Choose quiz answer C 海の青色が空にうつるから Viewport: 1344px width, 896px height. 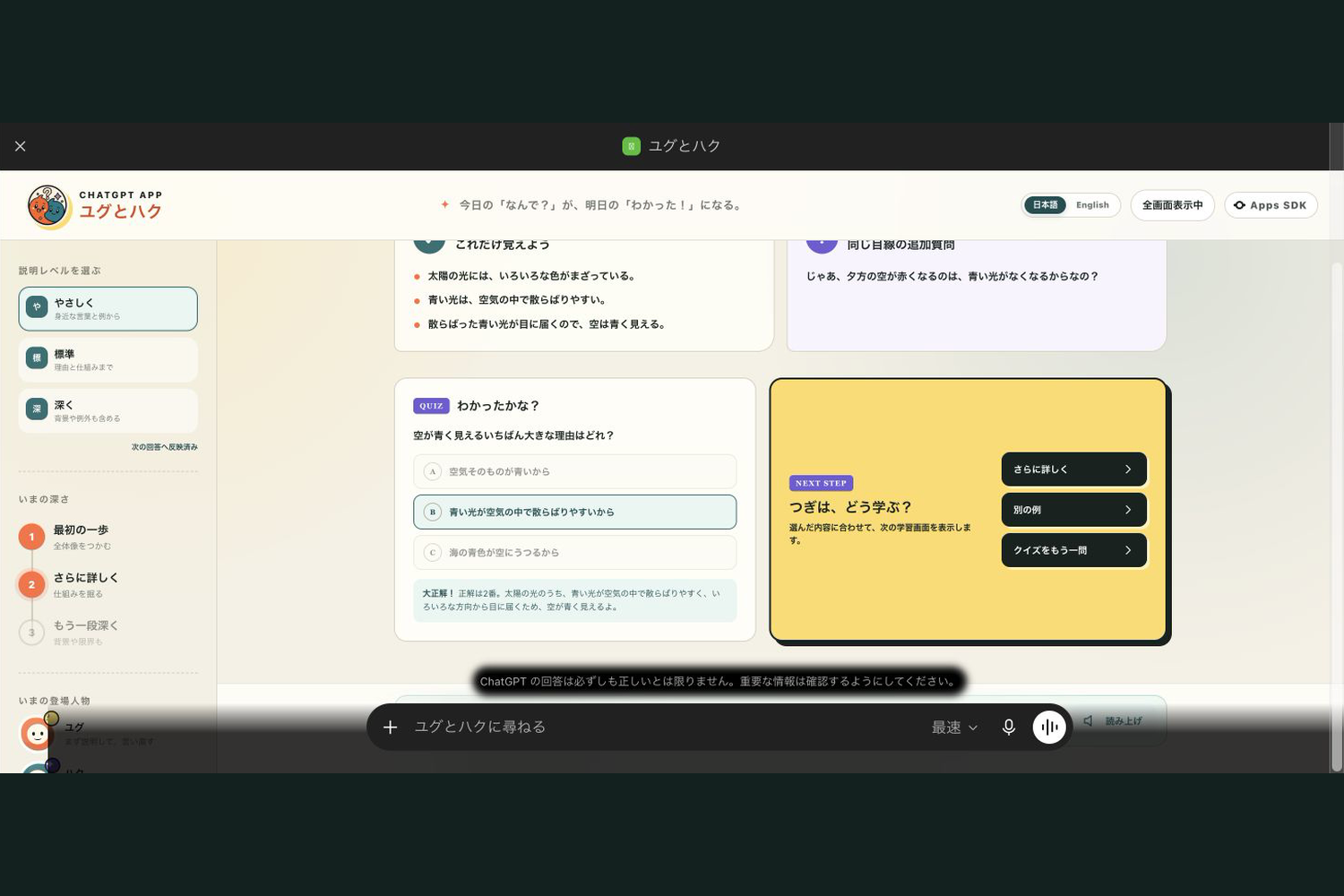(x=574, y=553)
